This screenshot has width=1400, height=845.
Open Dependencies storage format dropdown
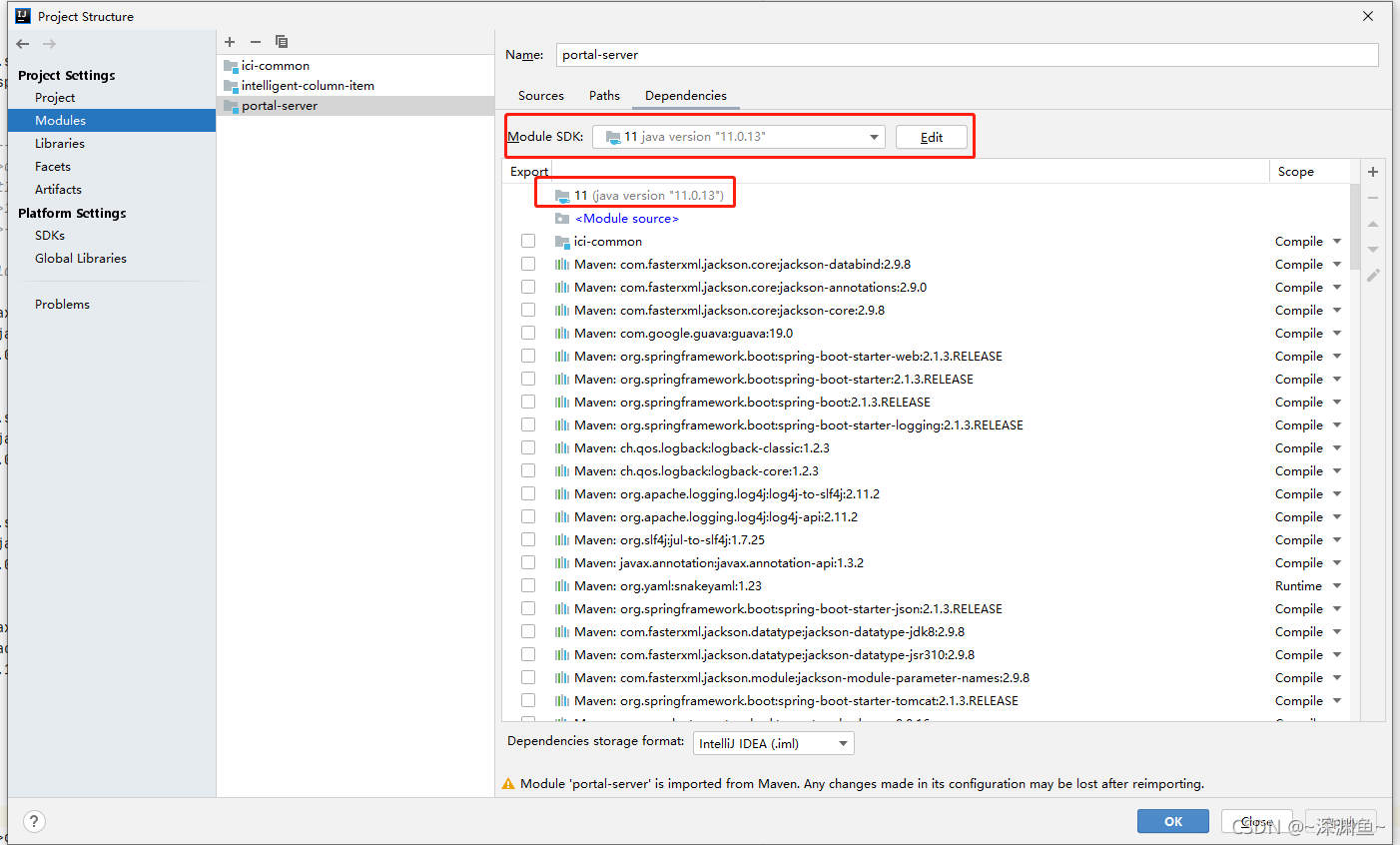[x=774, y=743]
